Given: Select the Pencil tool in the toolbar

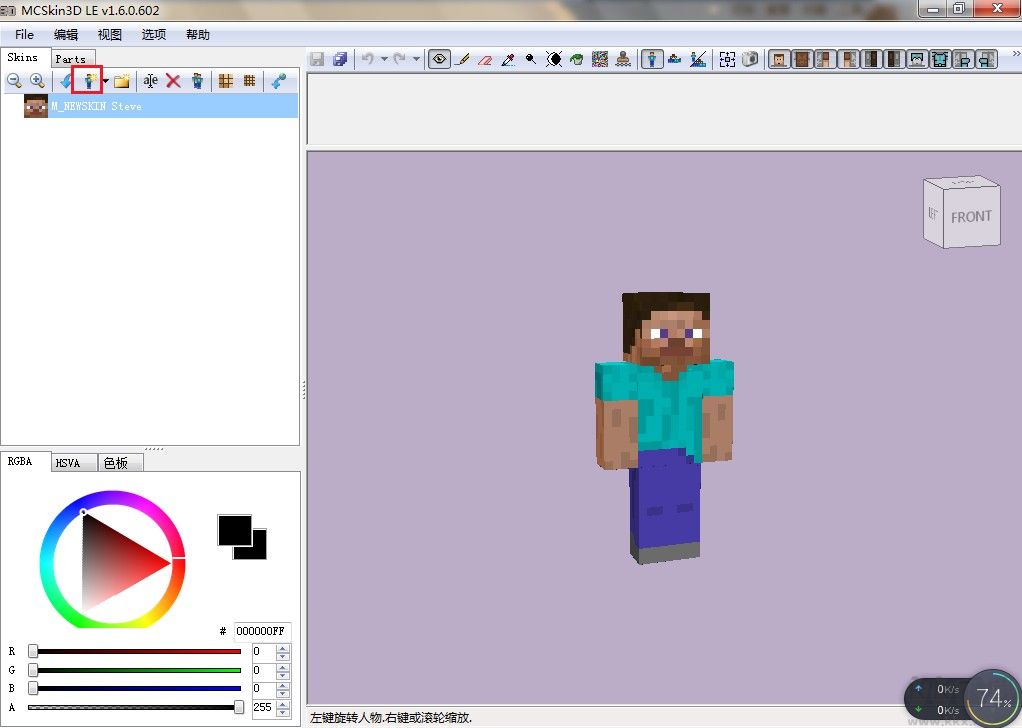Looking at the screenshot, I should pos(462,60).
